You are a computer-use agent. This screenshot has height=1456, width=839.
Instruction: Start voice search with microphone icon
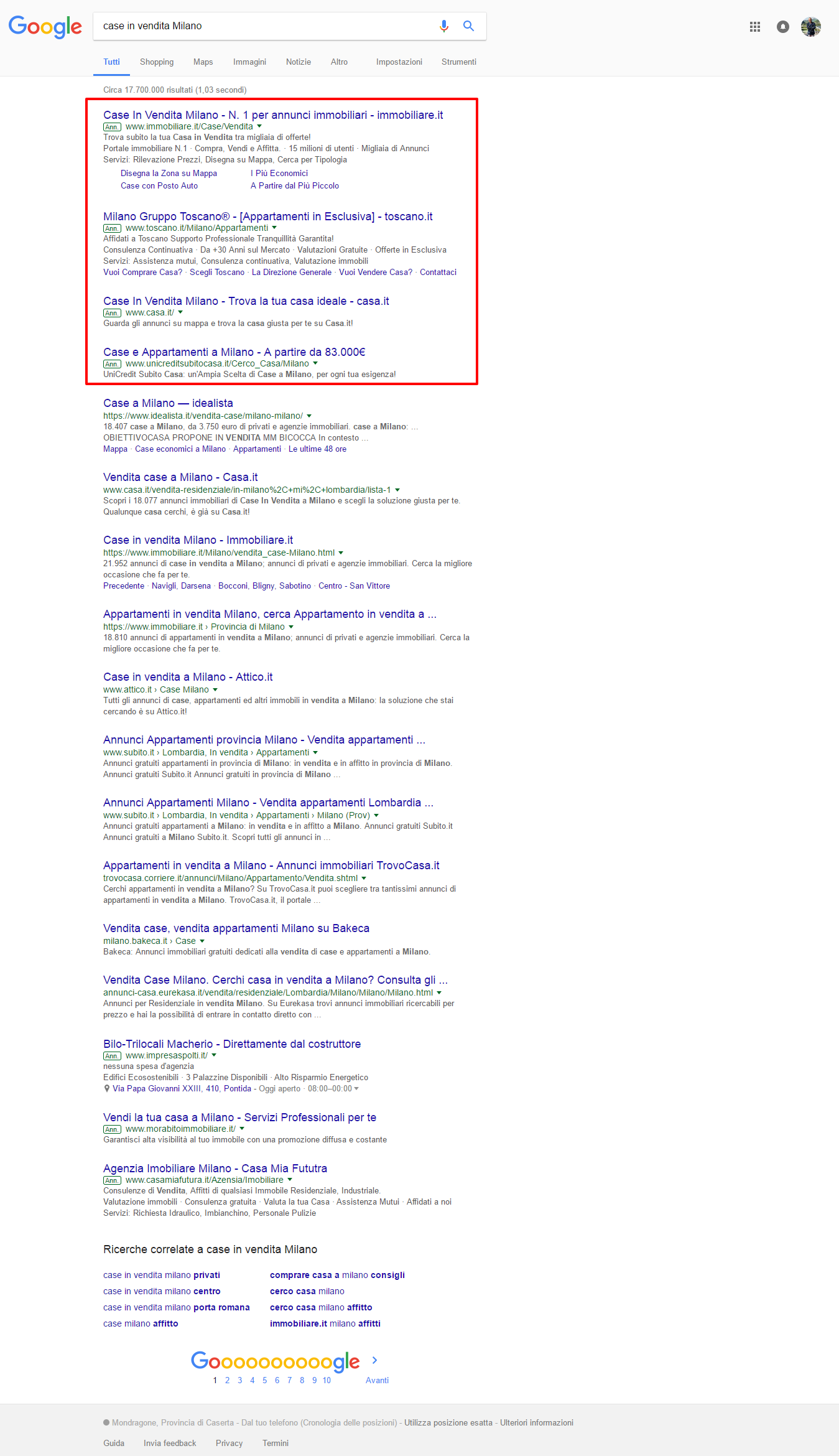443,26
